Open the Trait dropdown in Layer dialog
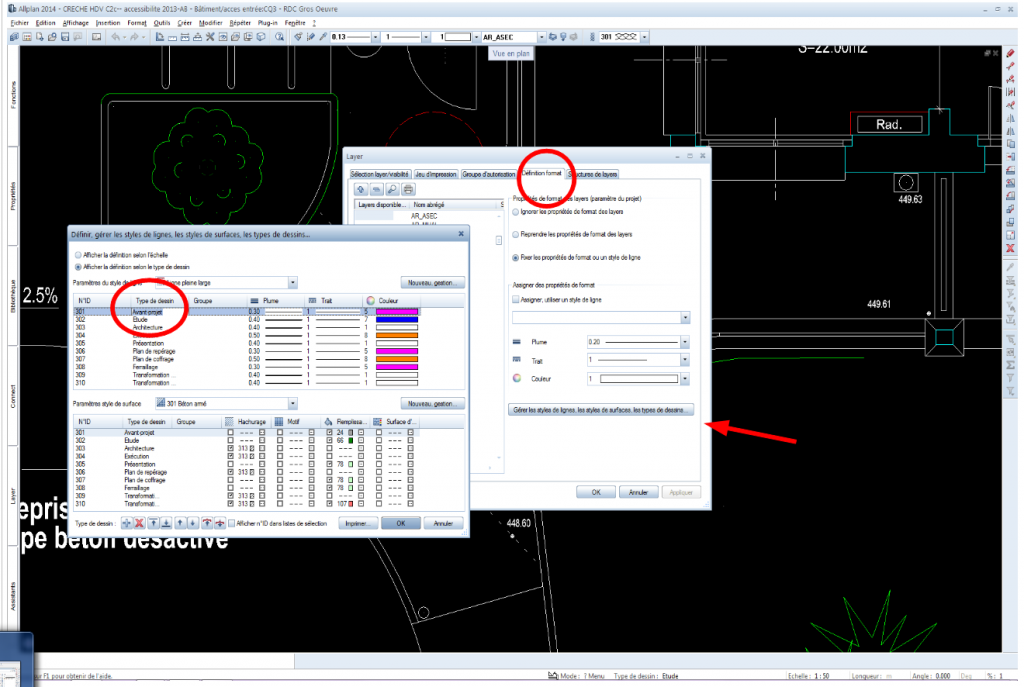This screenshot has width=1024, height=687. click(685, 360)
